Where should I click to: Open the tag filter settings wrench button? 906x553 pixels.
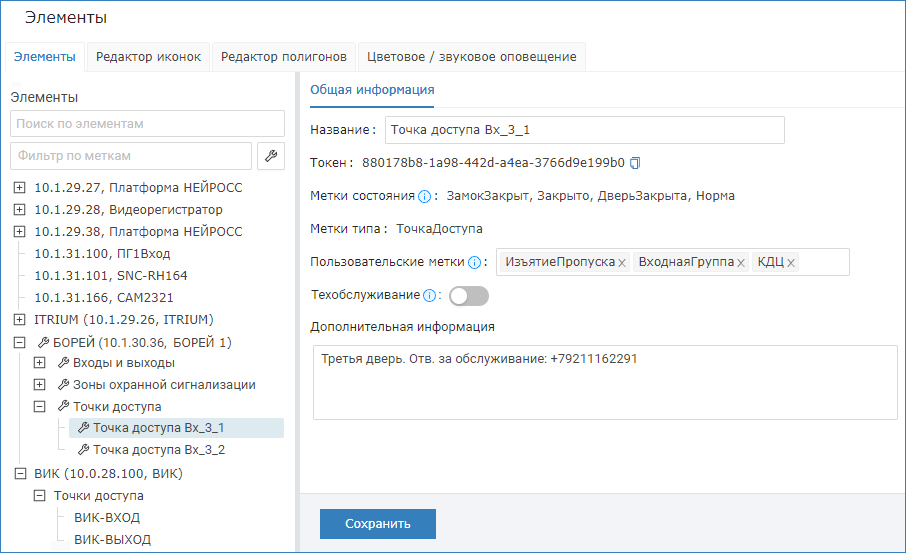(270, 156)
